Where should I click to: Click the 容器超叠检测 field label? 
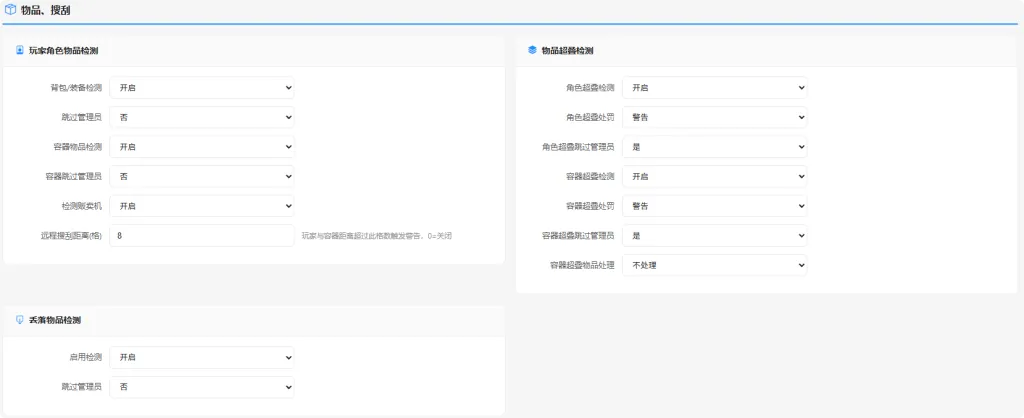[x=590, y=176]
